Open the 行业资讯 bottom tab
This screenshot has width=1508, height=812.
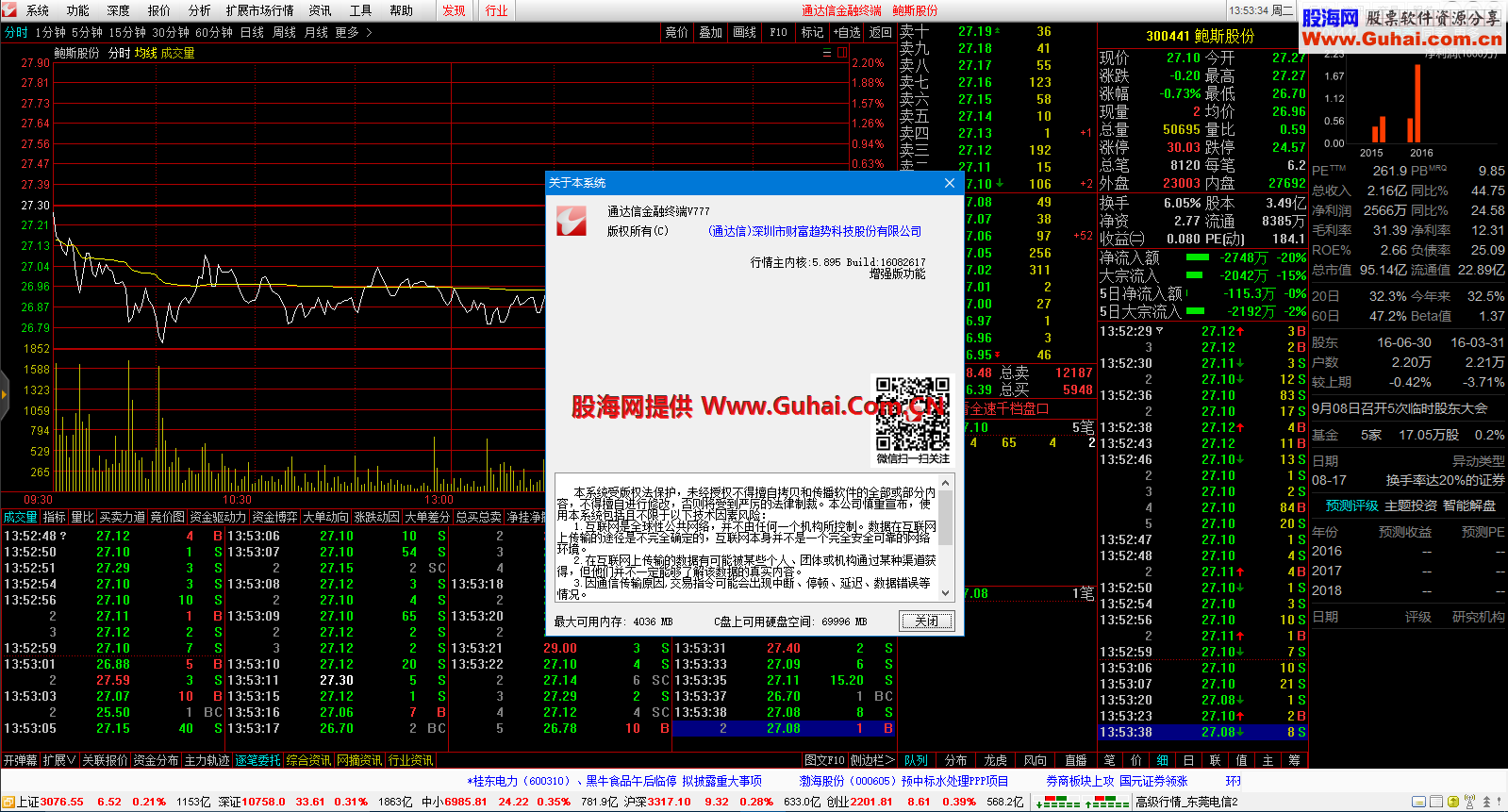point(410,760)
